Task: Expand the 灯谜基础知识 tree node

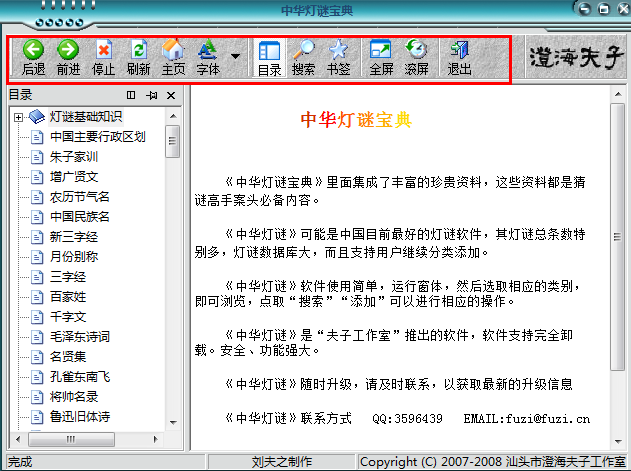Action: 18,117
